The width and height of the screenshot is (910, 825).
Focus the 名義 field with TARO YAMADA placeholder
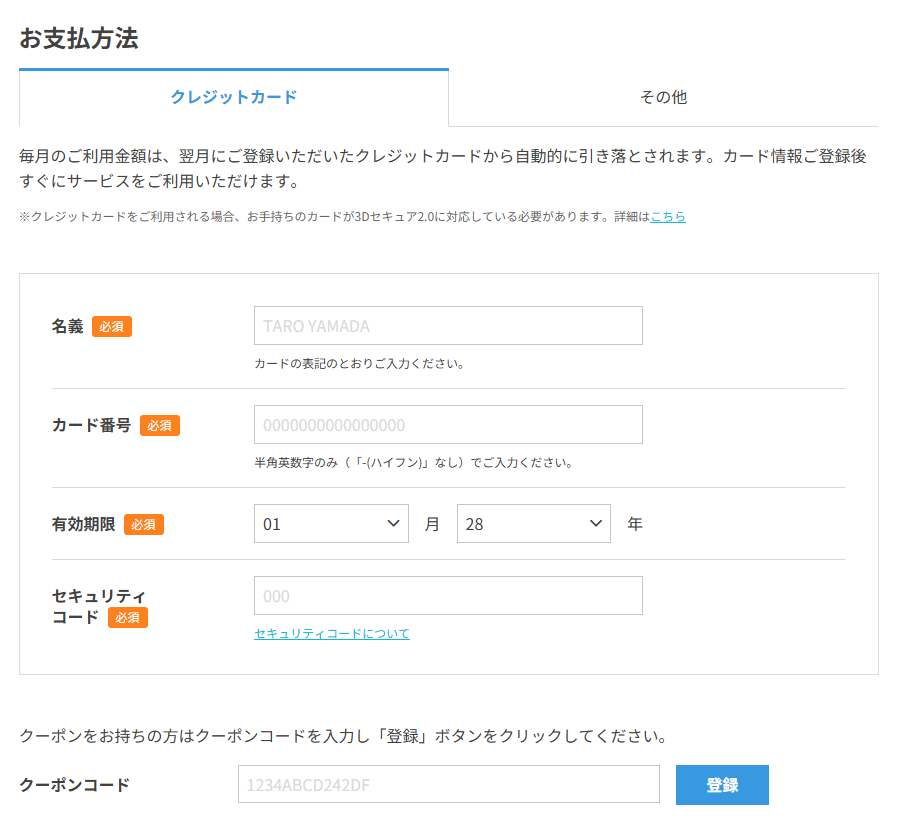click(448, 325)
